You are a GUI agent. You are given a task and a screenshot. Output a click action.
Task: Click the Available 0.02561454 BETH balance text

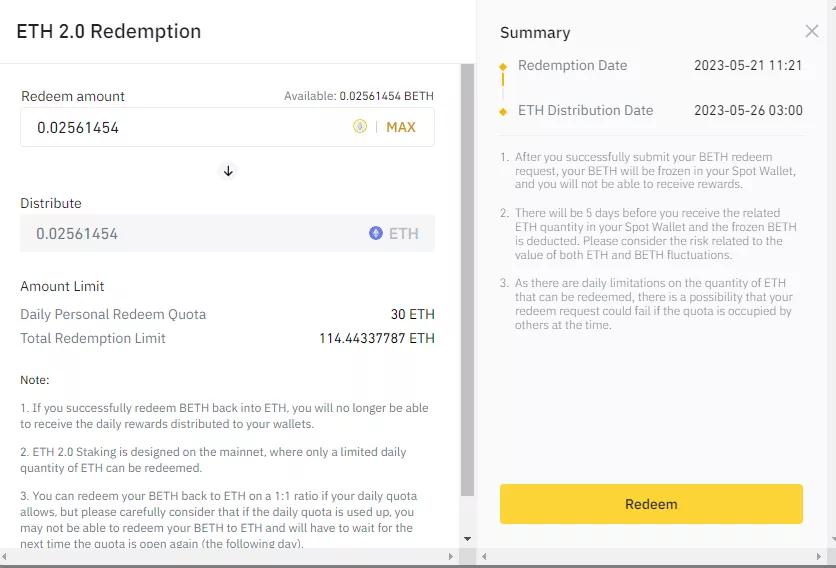point(359,96)
